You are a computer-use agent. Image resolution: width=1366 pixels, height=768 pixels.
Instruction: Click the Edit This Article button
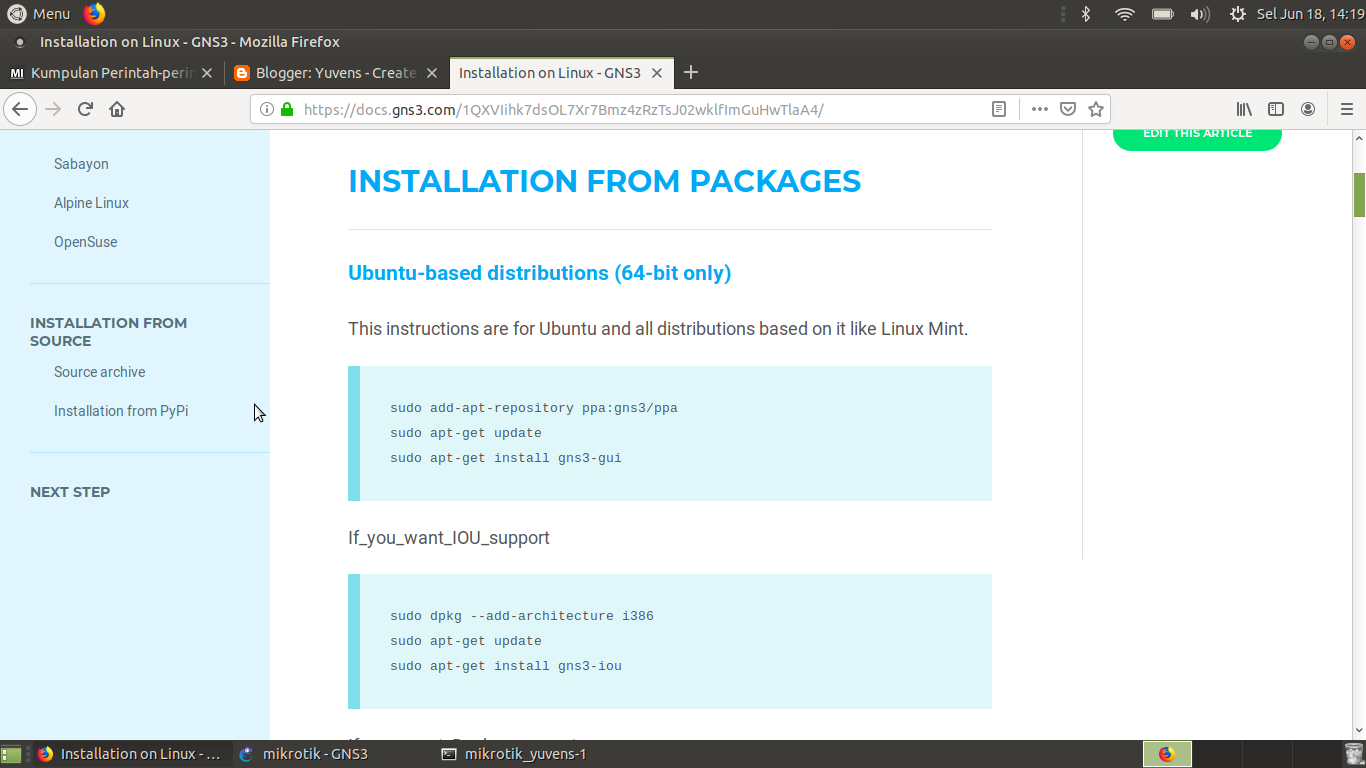[x=1197, y=135]
